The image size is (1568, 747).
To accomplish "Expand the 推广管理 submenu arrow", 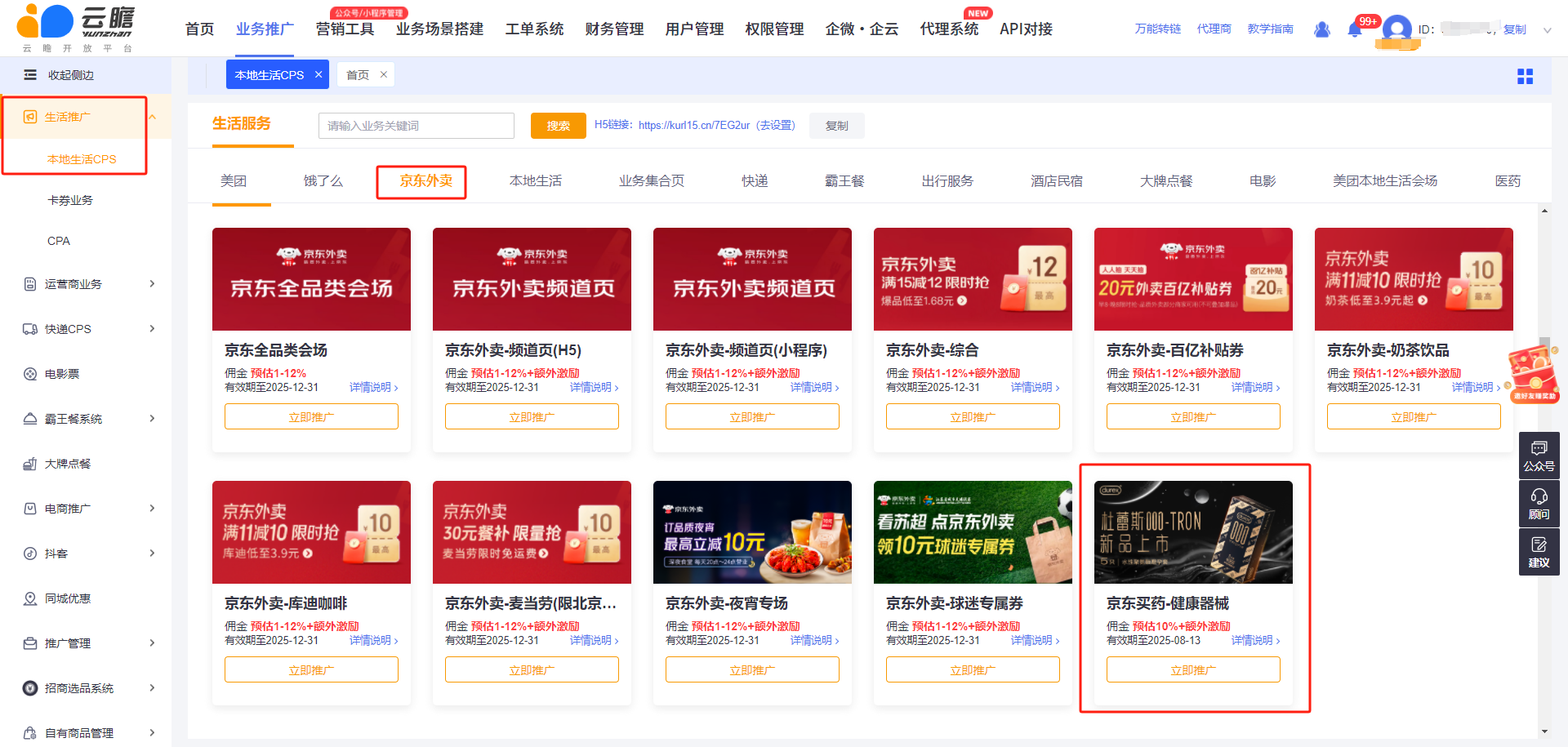I will tap(152, 643).
